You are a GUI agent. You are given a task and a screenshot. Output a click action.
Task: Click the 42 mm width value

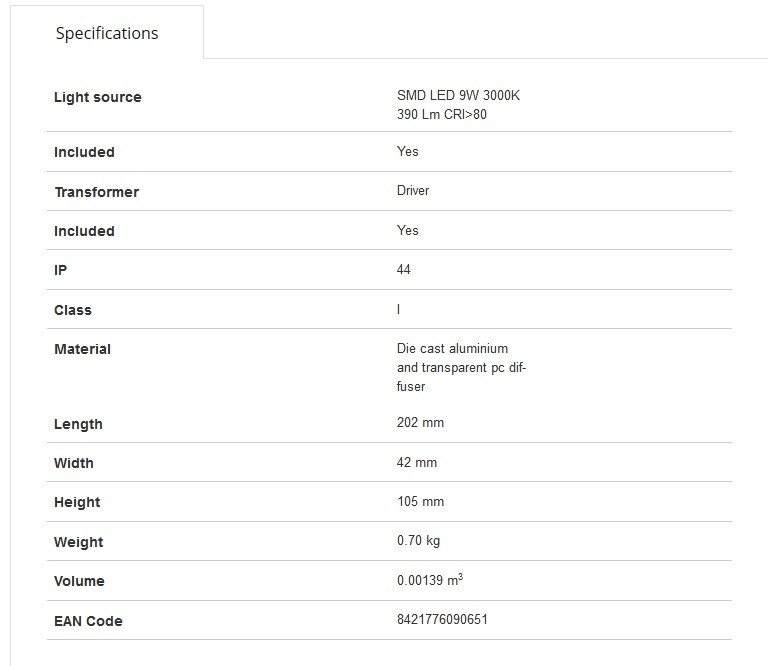coord(416,463)
